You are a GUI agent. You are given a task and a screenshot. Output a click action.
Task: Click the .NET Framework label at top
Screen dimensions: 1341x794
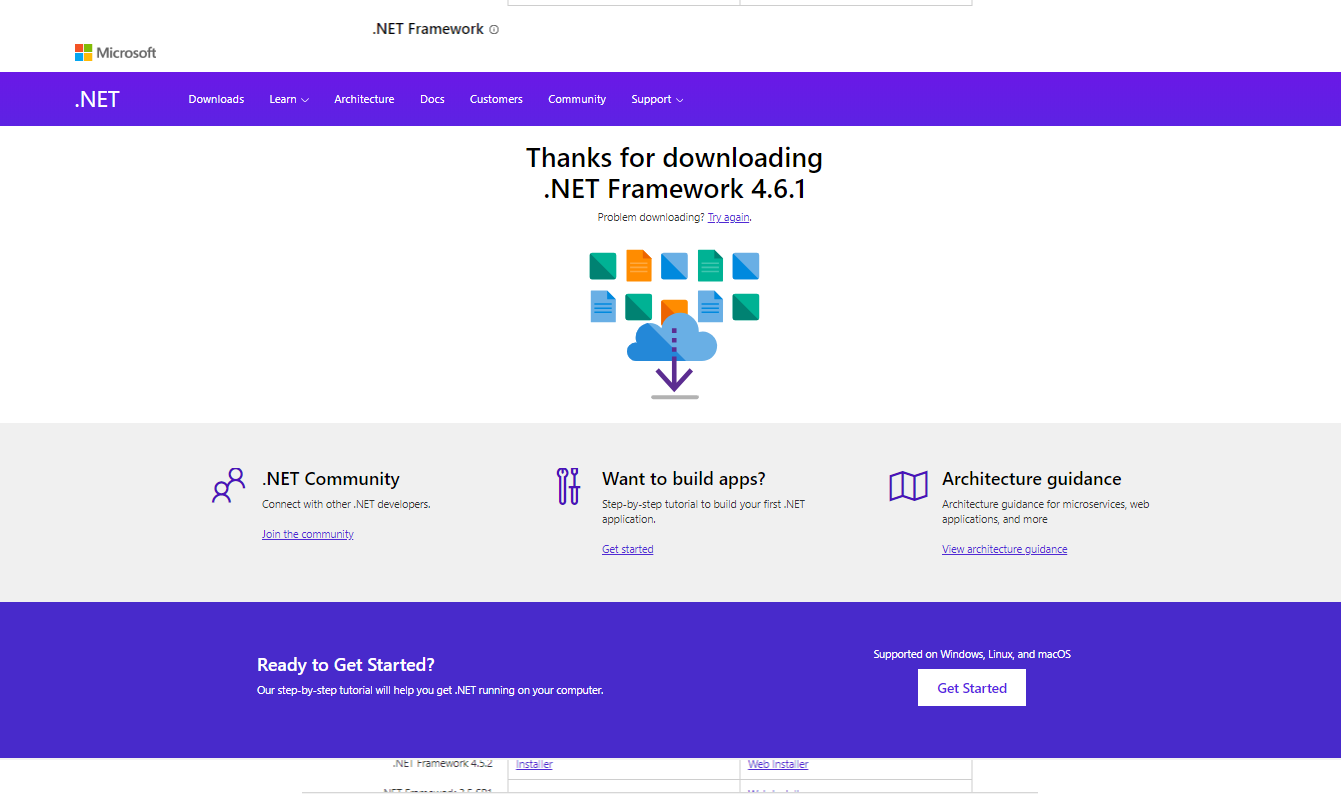coord(428,29)
